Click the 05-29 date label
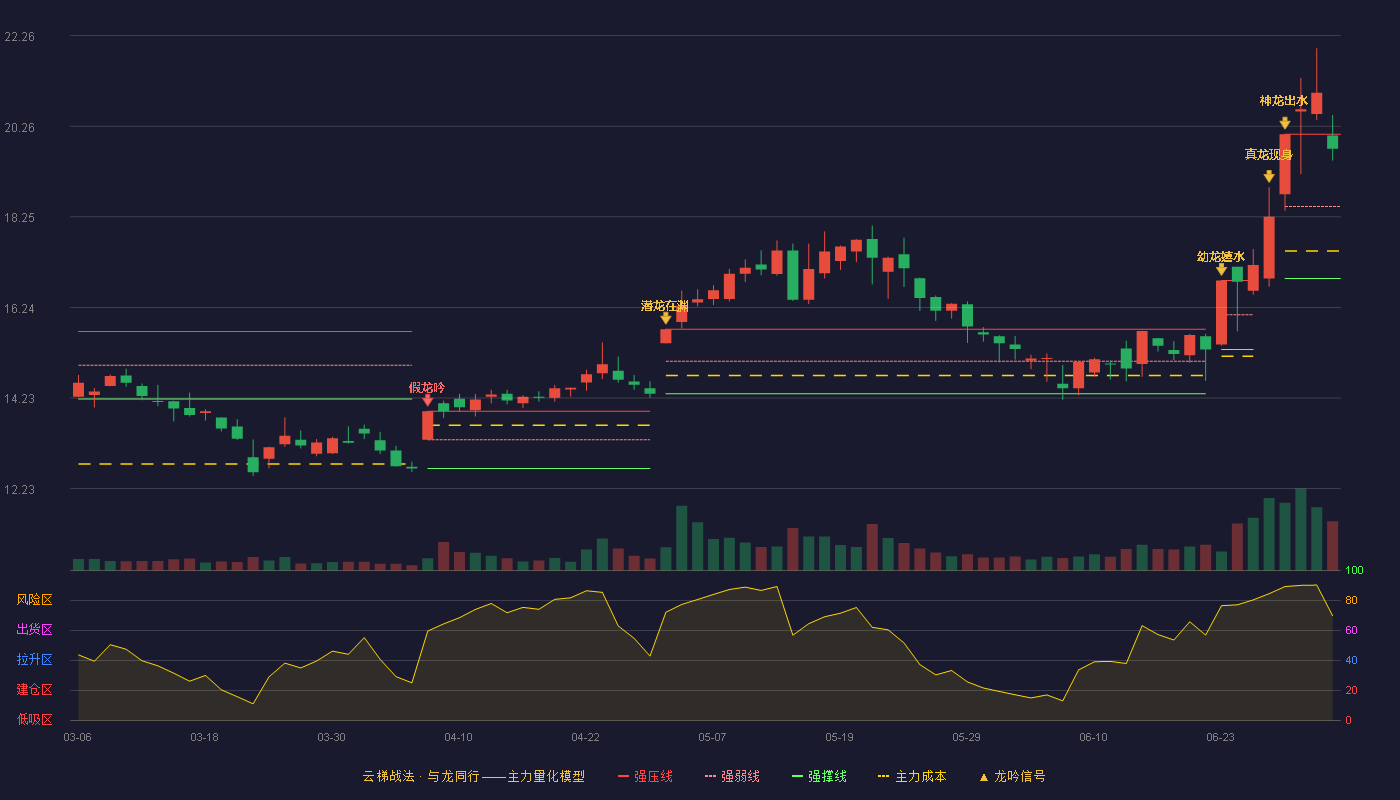The image size is (1400, 800). tap(966, 737)
